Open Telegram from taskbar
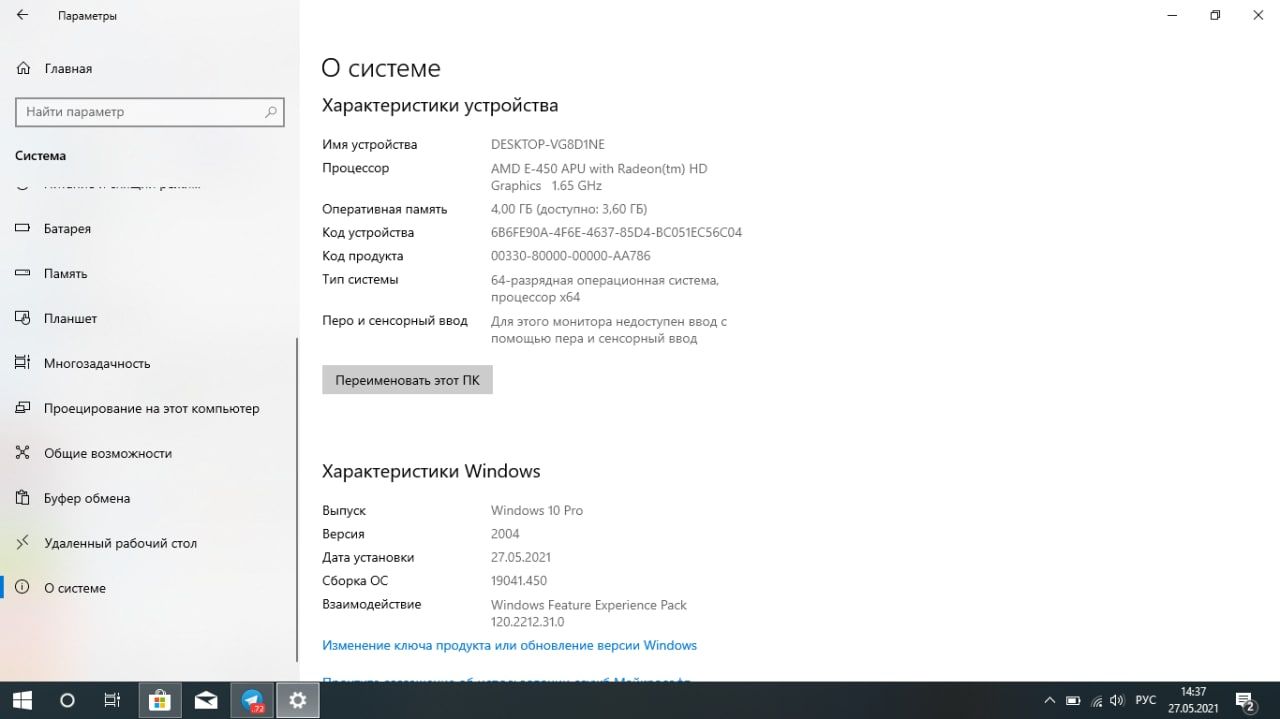This screenshot has width=1280, height=719. pyautogui.click(x=252, y=700)
